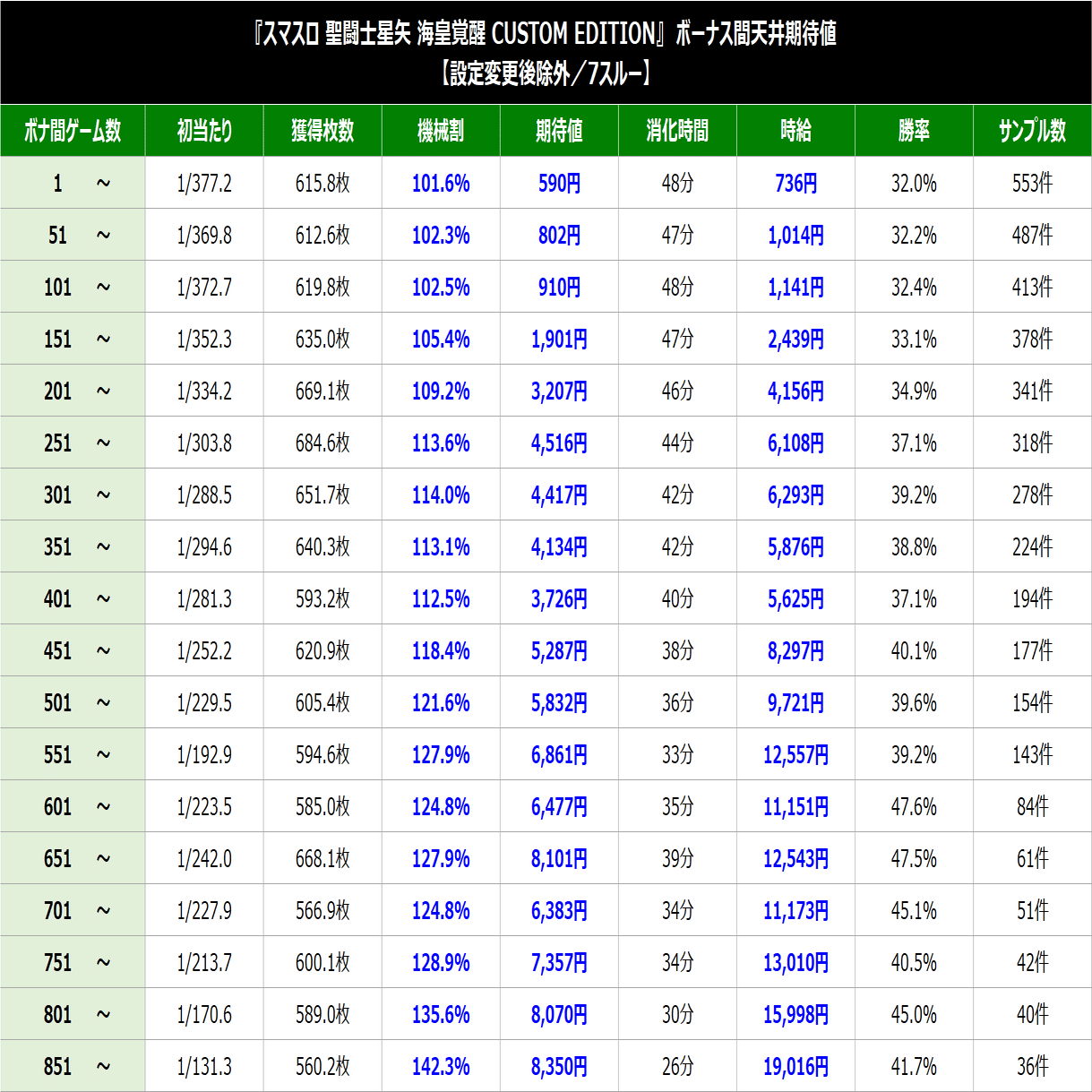Click the 551 ~ game range row label

pos(73,754)
